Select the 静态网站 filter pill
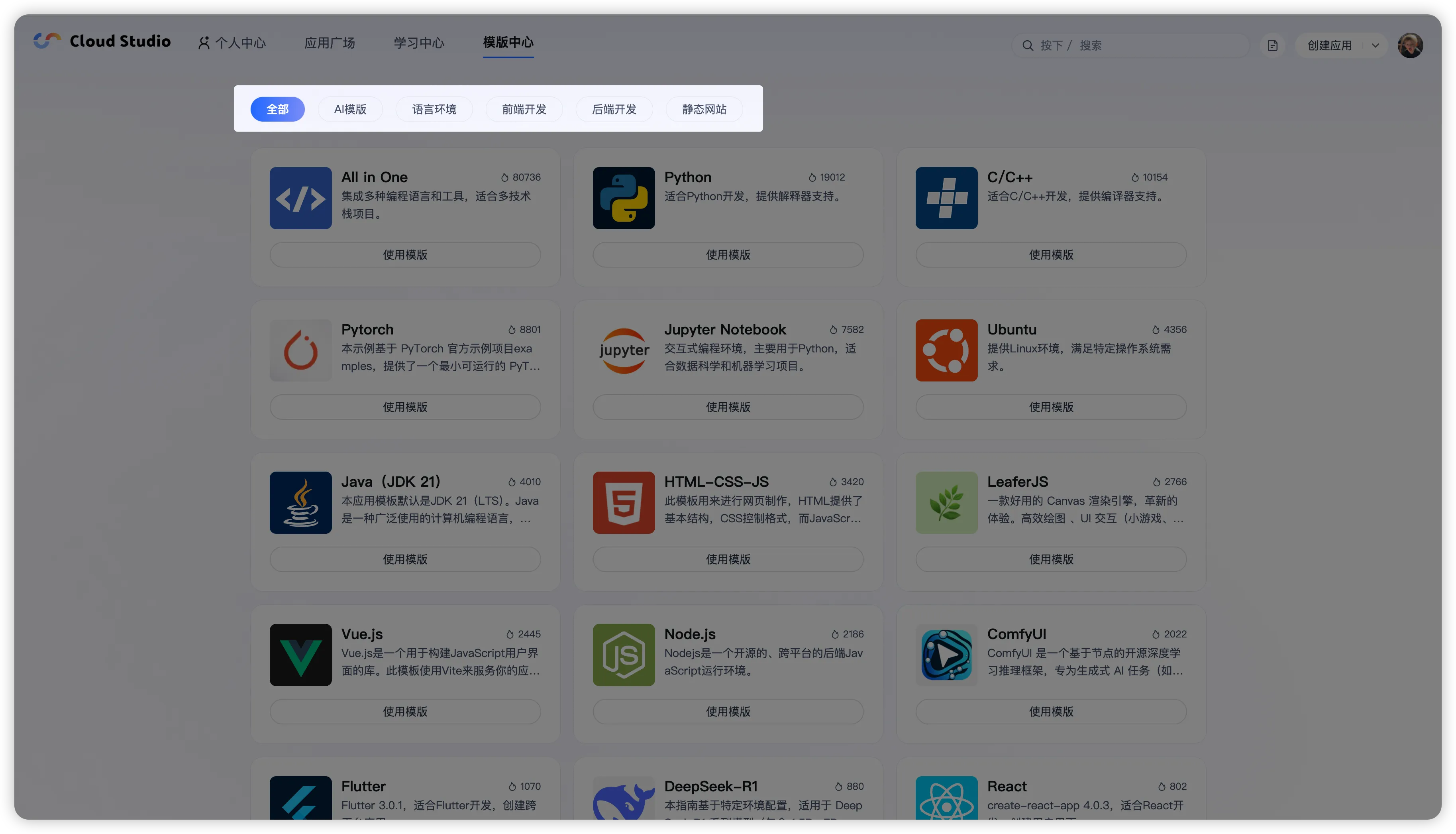 tap(704, 109)
